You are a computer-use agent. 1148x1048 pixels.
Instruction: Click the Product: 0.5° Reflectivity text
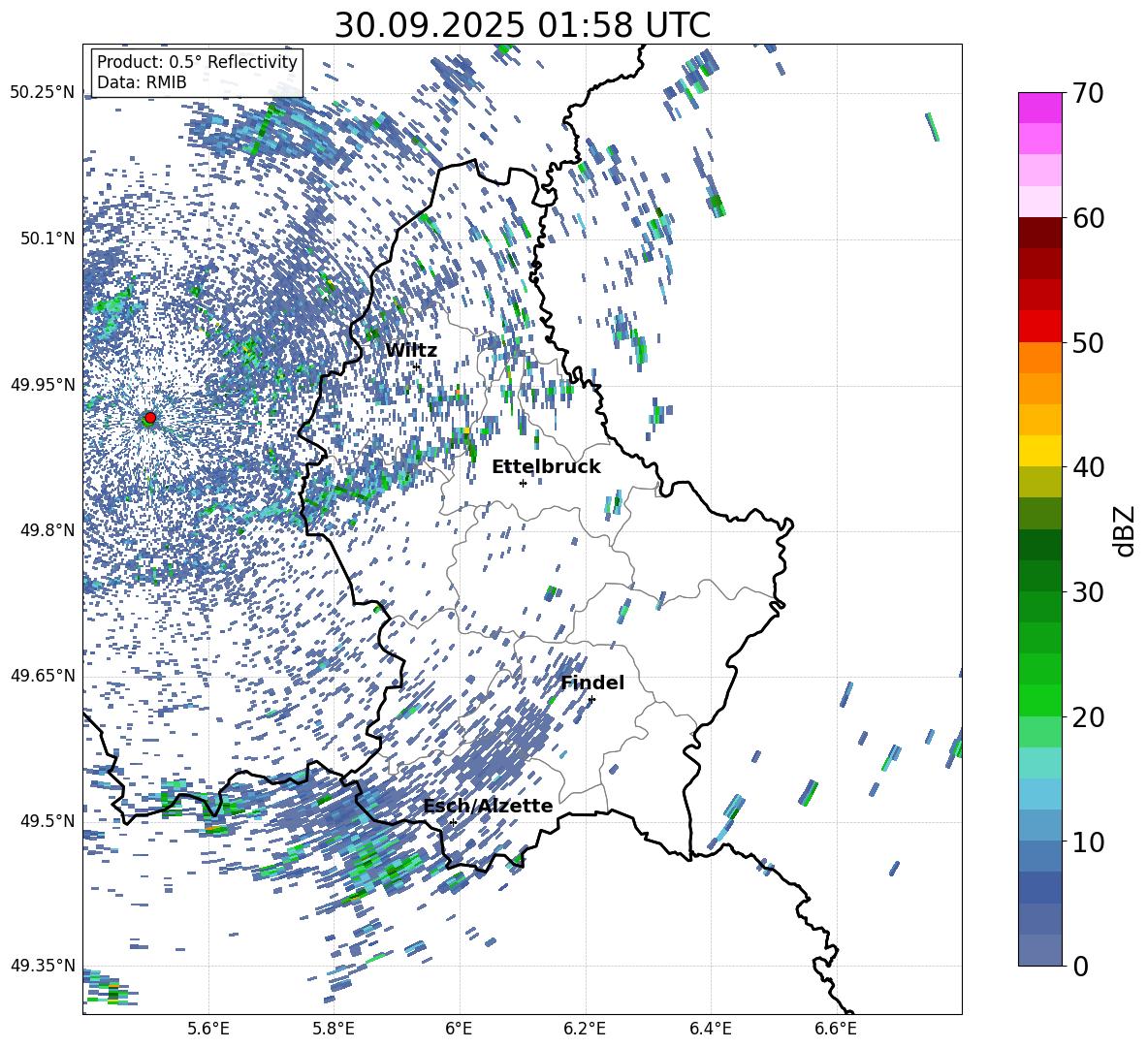click(197, 62)
